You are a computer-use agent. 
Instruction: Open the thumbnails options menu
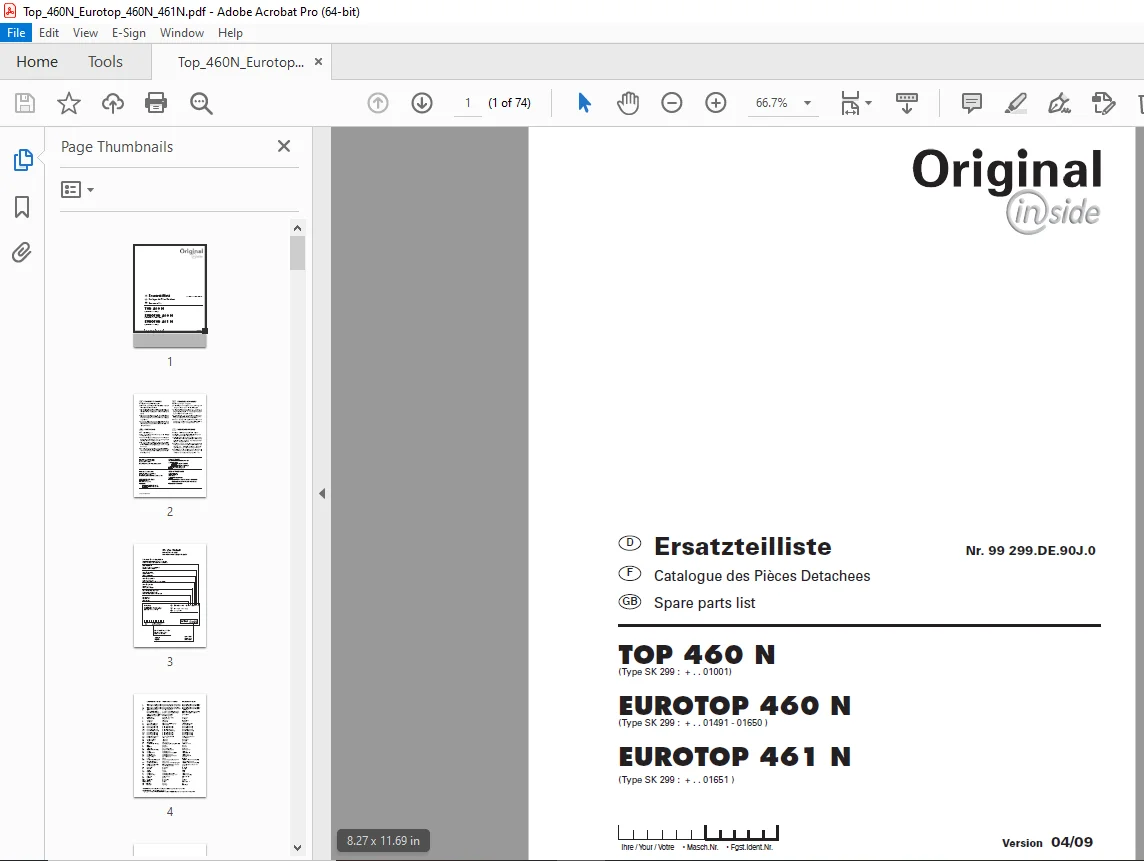77,190
